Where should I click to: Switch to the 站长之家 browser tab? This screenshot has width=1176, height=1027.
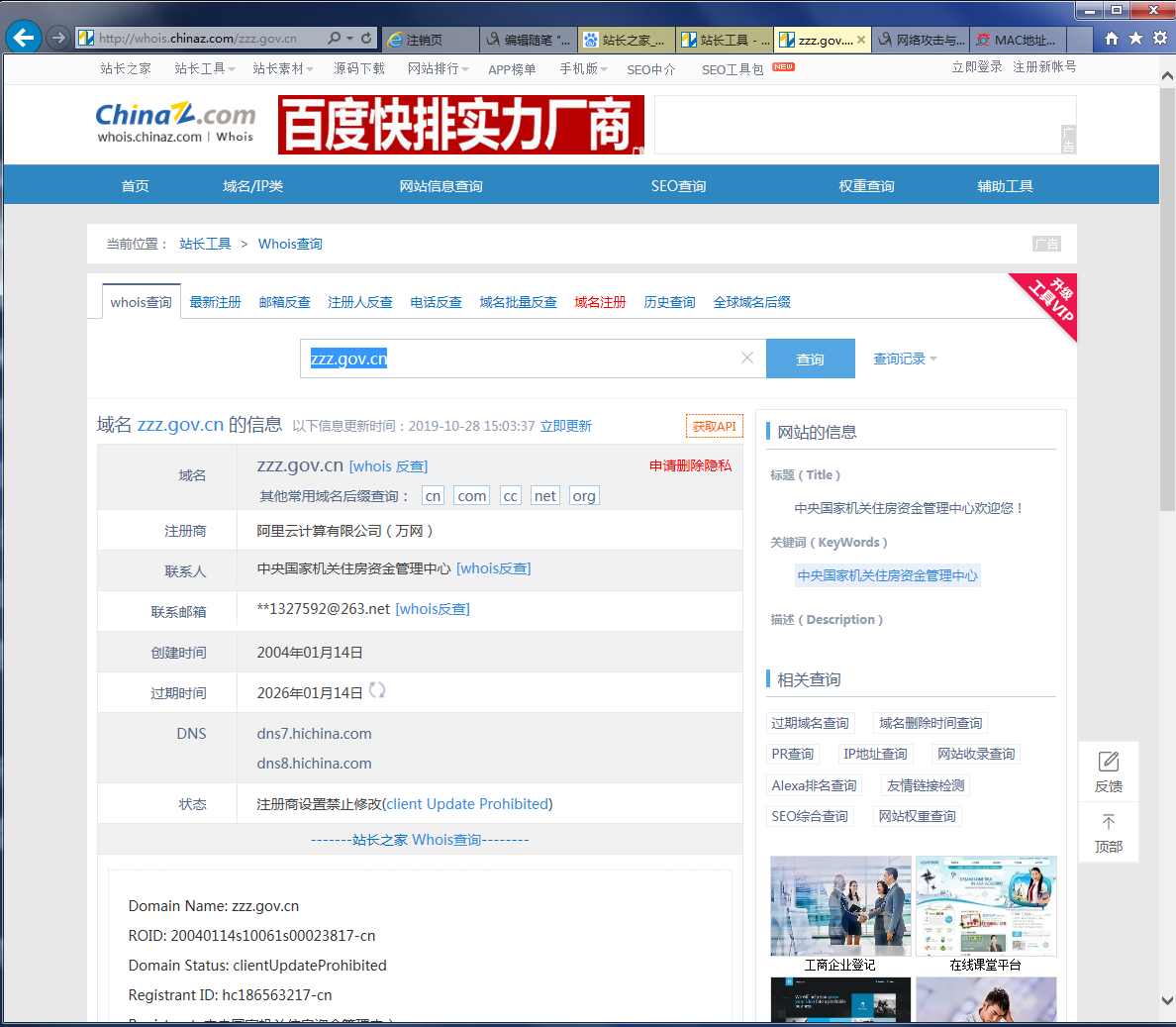[x=627, y=40]
